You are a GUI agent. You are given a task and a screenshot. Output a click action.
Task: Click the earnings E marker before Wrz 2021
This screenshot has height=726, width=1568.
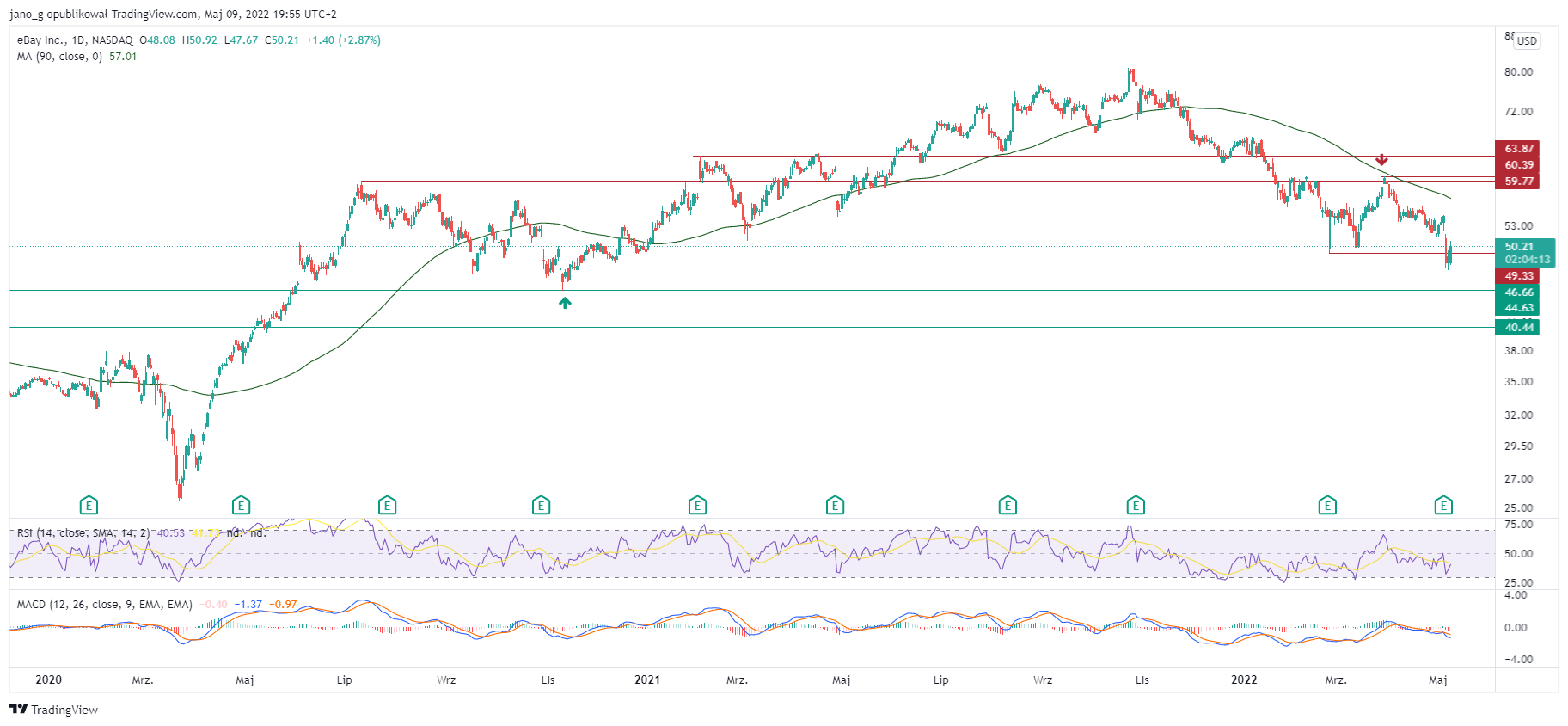coord(1008,506)
